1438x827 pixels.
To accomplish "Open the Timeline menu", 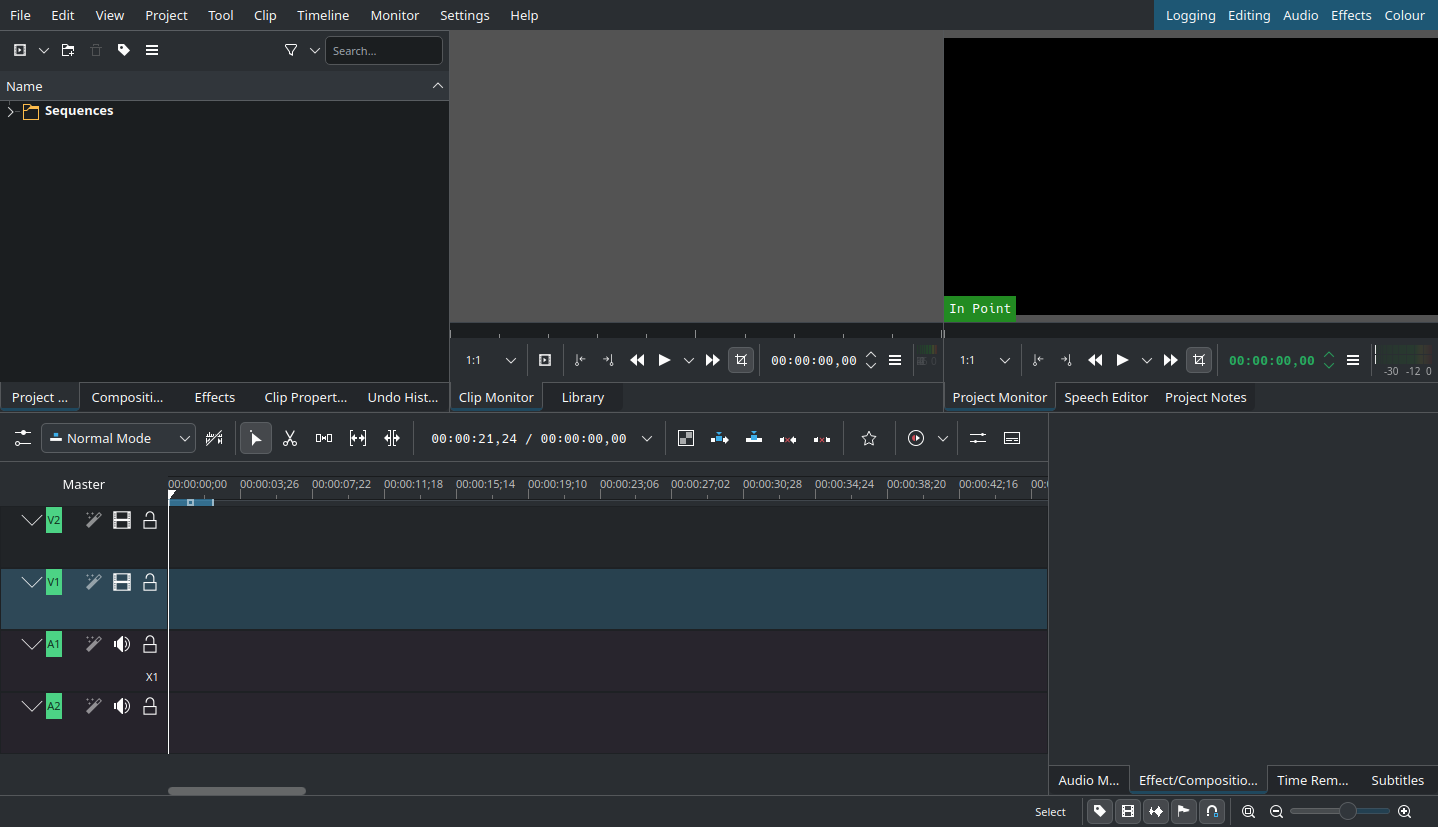I will pyautogui.click(x=323, y=15).
